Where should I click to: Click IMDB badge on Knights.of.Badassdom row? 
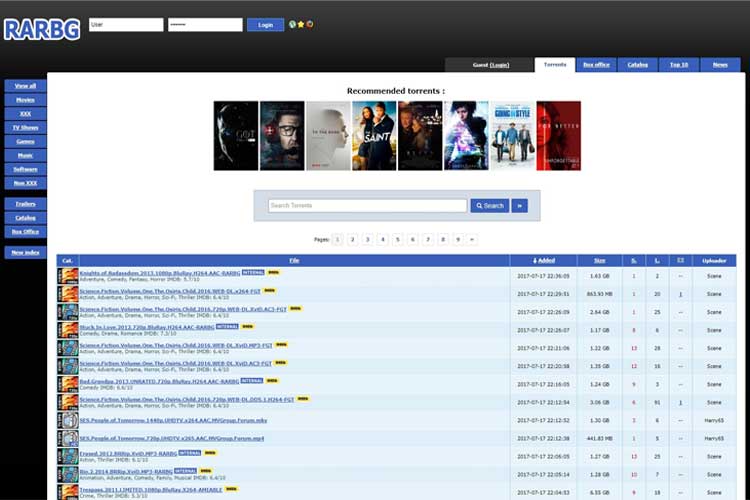pos(274,272)
